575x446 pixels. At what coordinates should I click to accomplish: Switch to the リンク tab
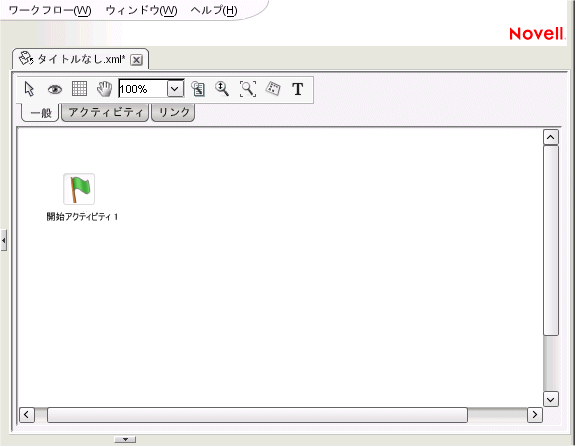(x=173, y=112)
